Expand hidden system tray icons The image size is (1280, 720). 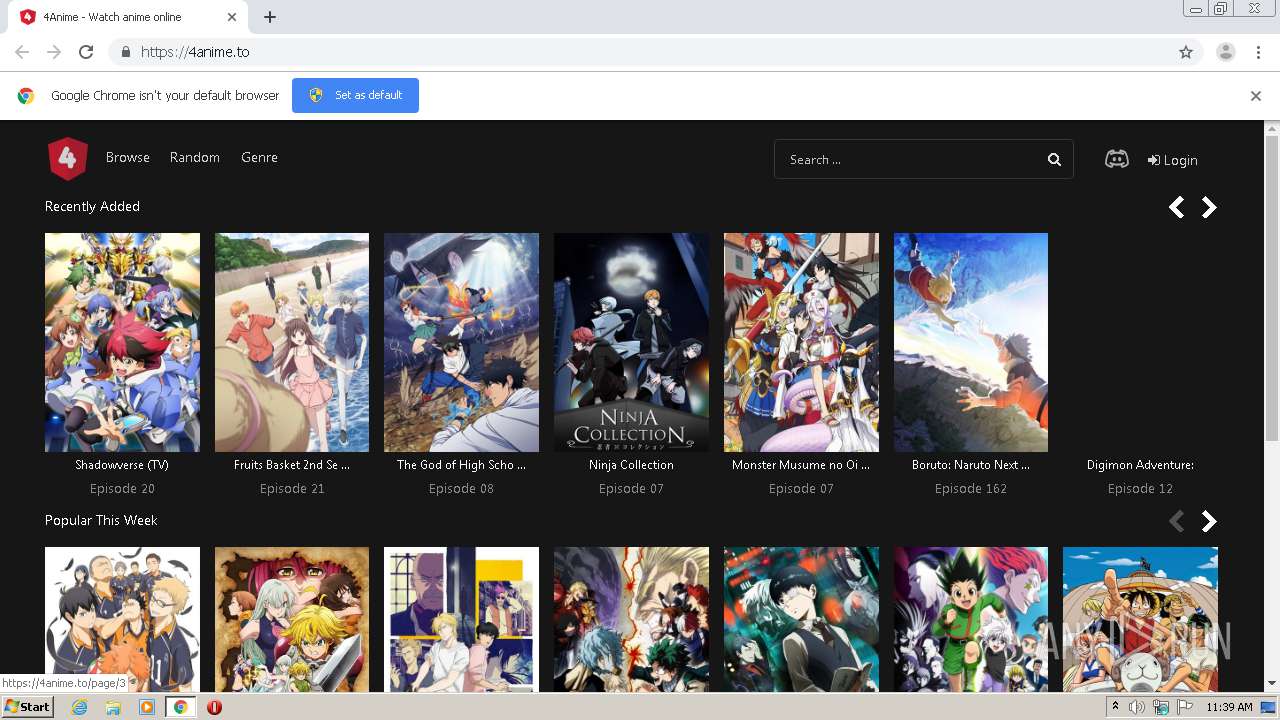click(1115, 707)
